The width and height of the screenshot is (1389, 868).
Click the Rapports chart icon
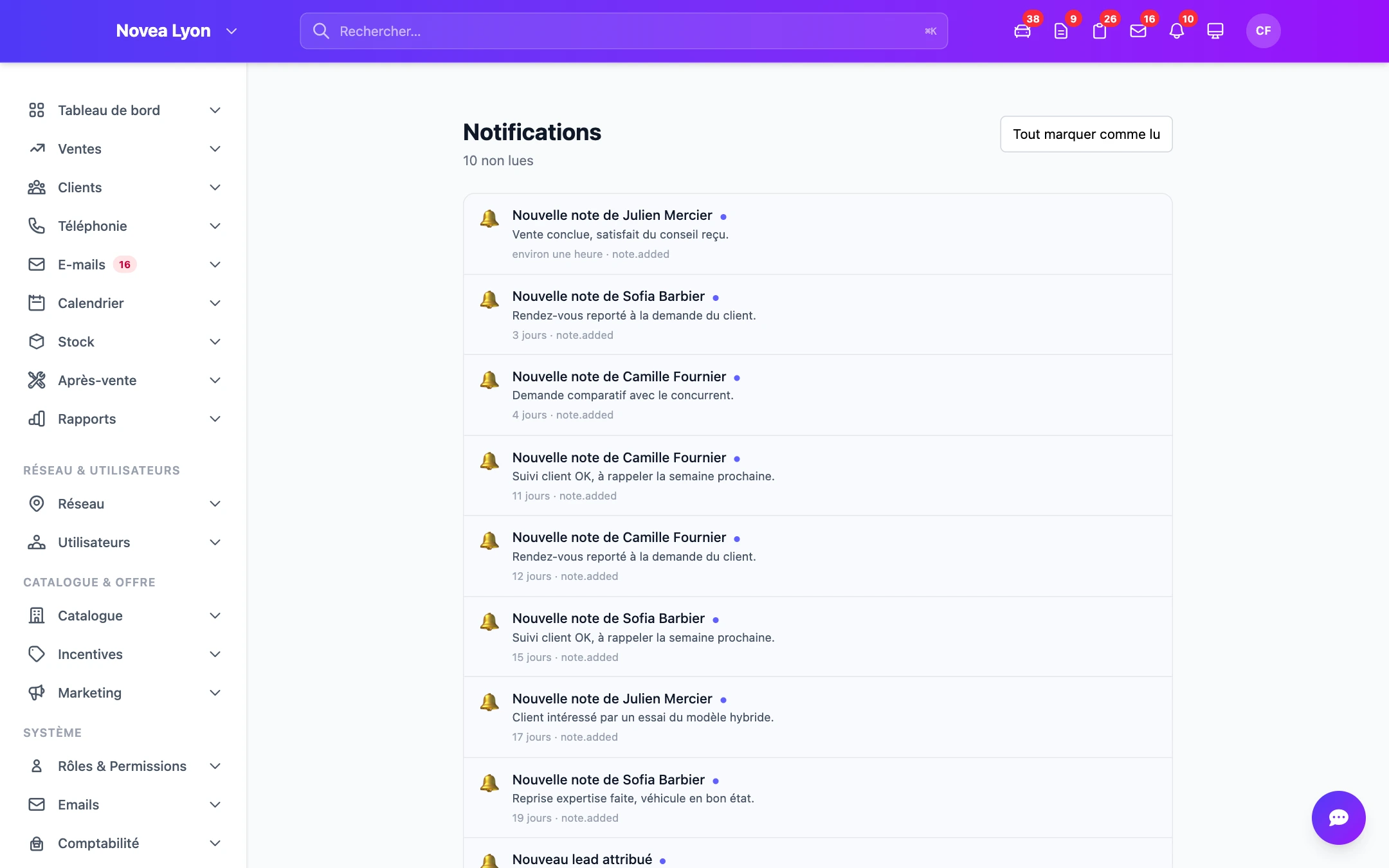pos(37,419)
